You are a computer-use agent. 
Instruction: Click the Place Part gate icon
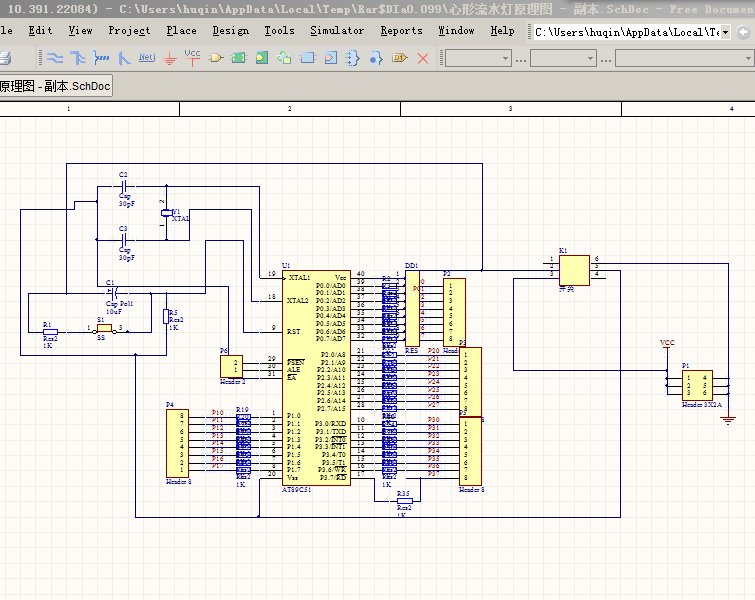pos(216,58)
